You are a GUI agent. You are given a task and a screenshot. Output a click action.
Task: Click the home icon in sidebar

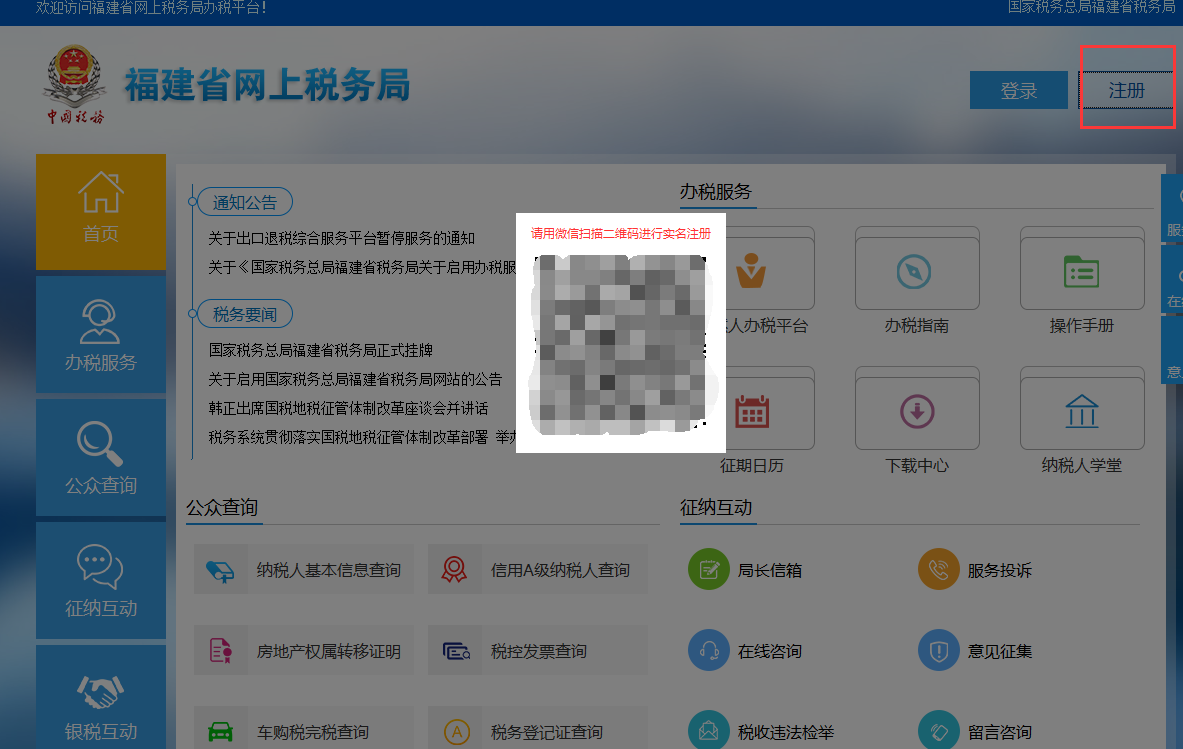(x=101, y=192)
